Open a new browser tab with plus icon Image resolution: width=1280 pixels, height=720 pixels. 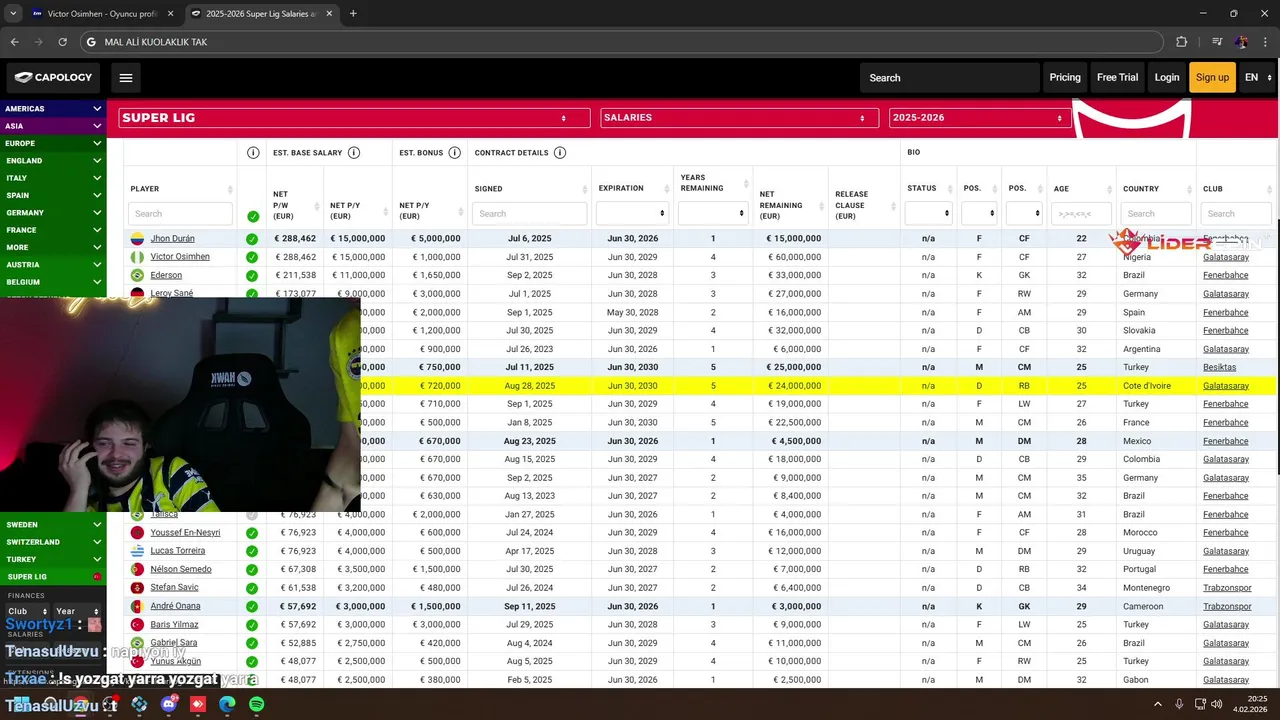click(353, 14)
